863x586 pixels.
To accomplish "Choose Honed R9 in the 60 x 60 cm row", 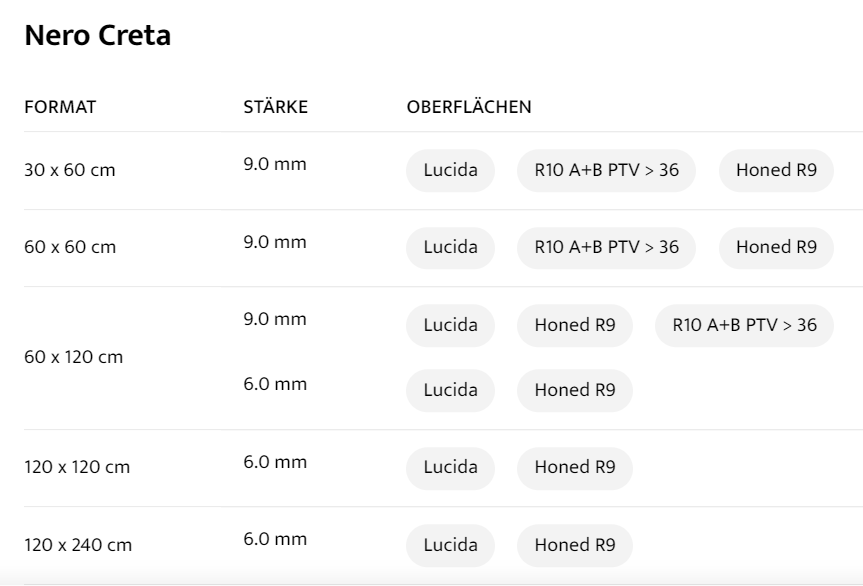I will 776,247.
